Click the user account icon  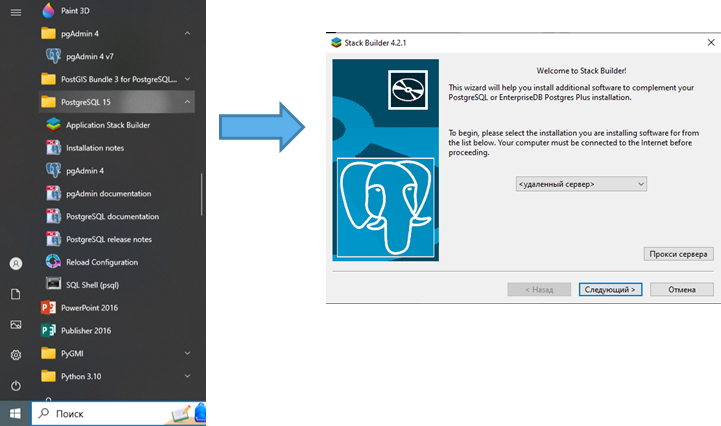pos(16,264)
